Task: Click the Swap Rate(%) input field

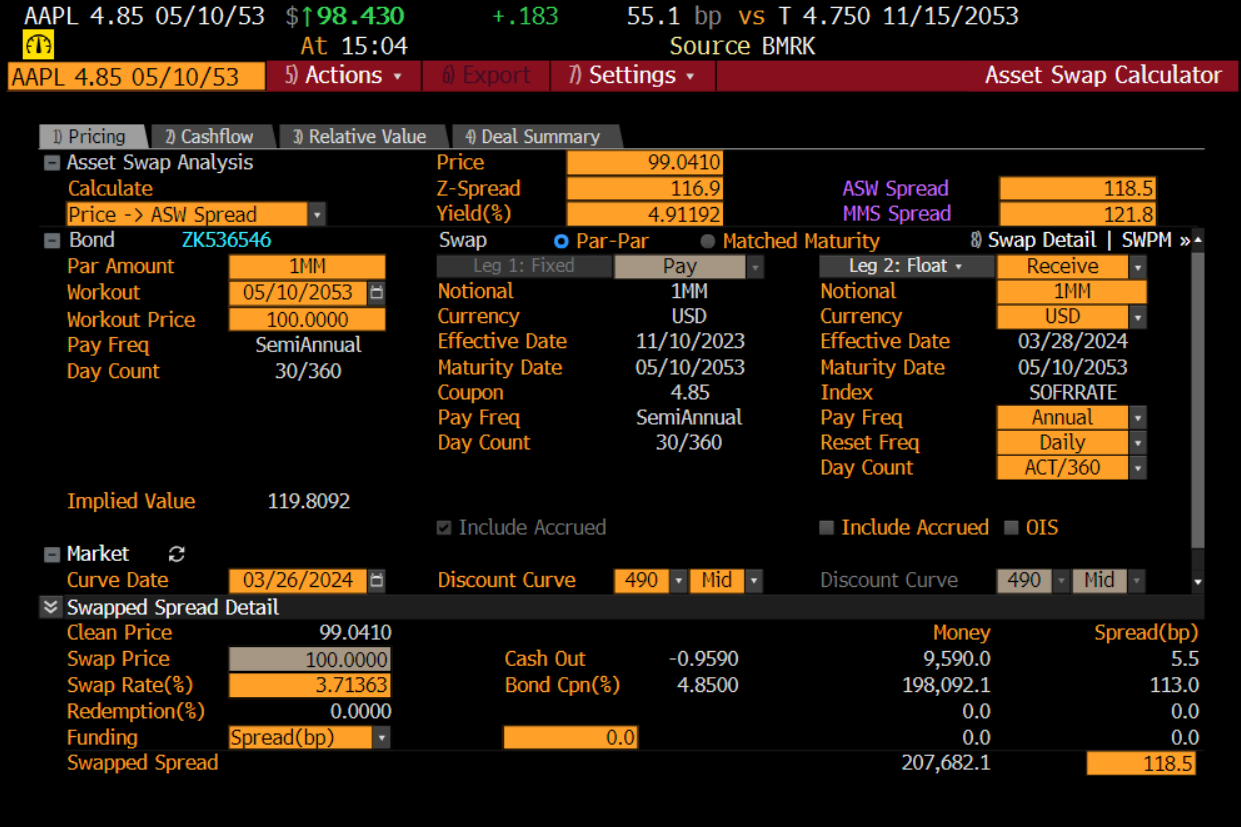Action: point(309,685)
